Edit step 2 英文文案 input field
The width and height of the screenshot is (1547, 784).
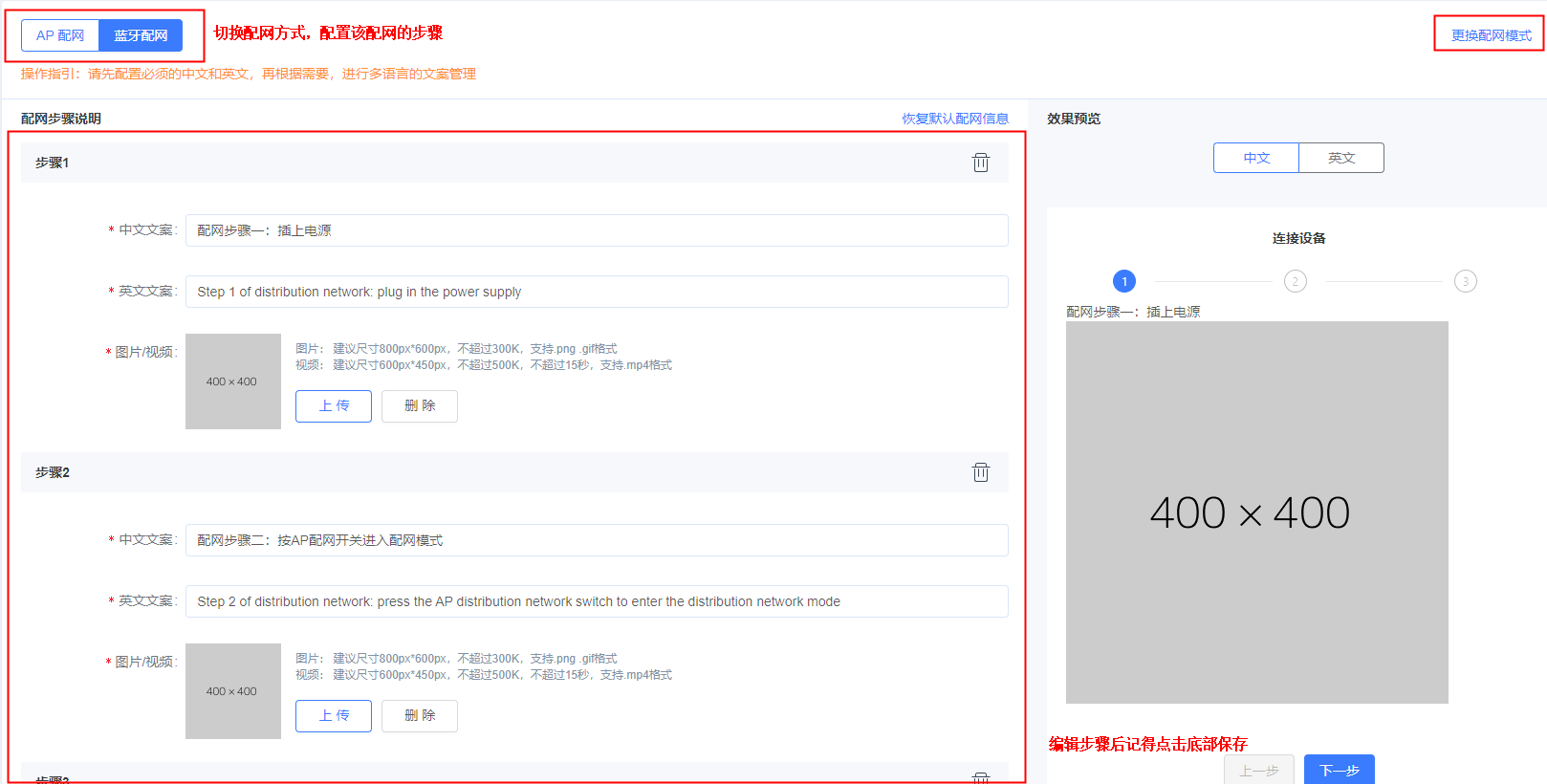click(x=597, y=601)
